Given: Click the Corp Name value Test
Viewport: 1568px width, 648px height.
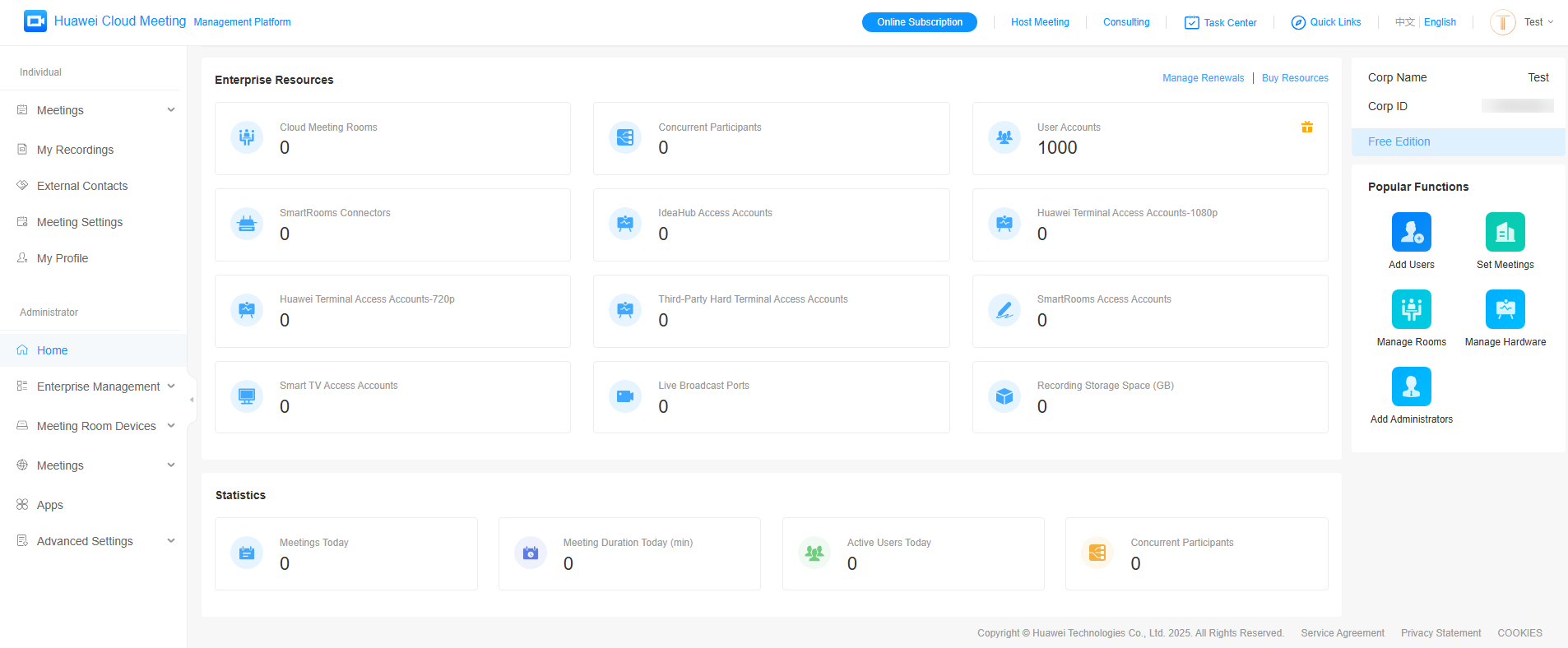Looking at the screenshot, I should 1538,77.
